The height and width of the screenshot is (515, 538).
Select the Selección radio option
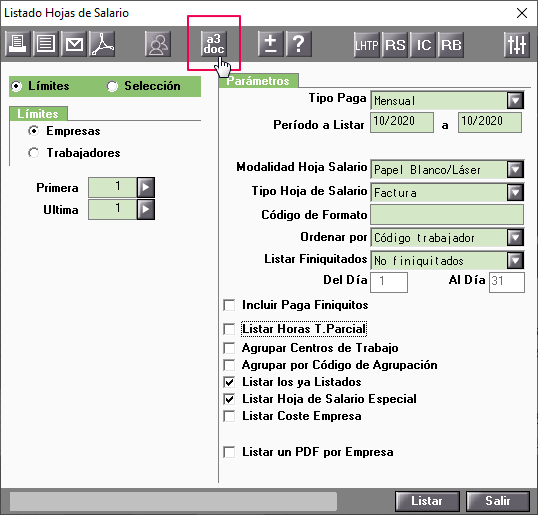click(x=112, y=86)
